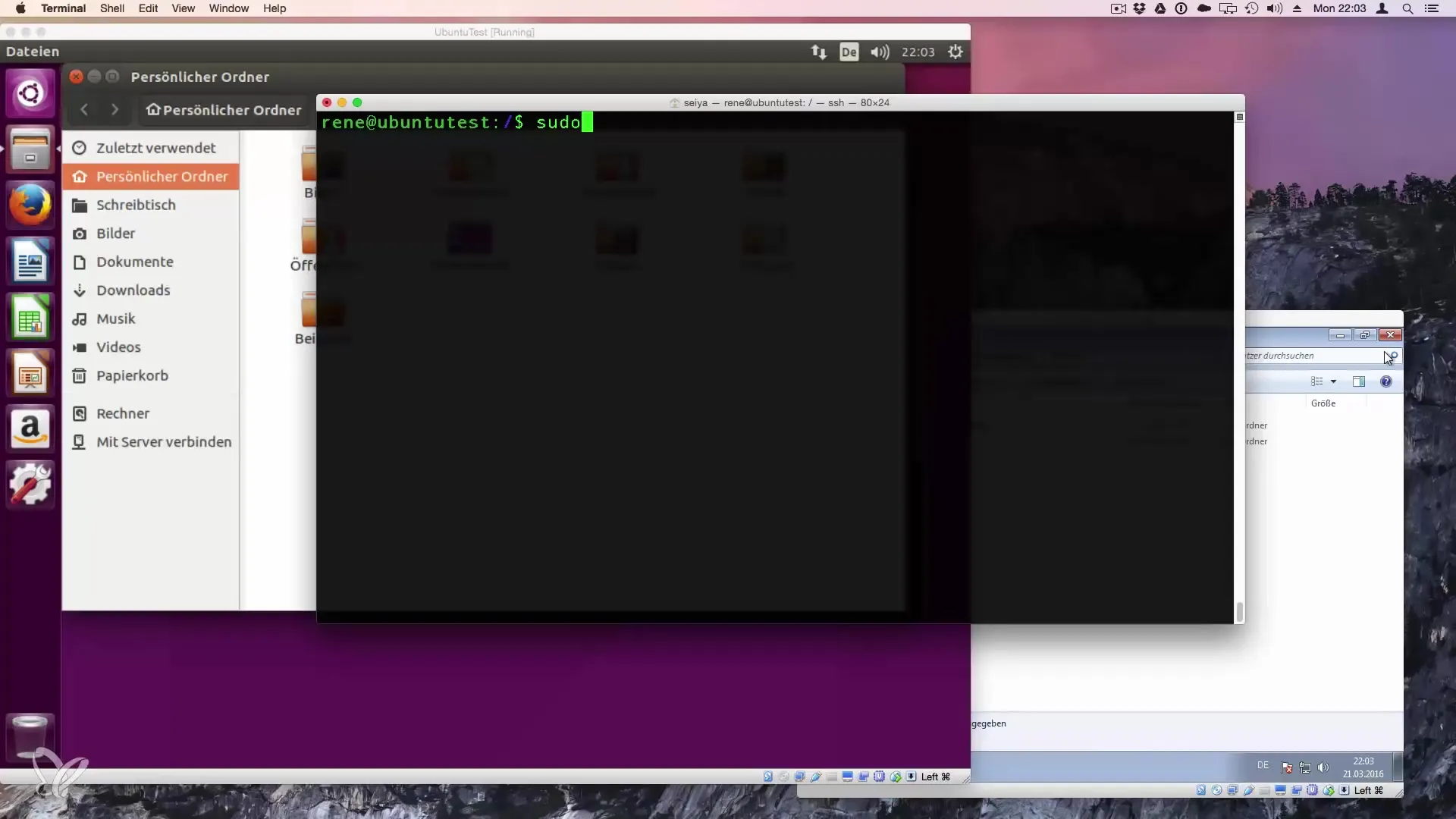The height and width of the screenshot is (819, 1456).
Task: Click the Mon 22:03 menu bar clock
Action: (x=1339, y=8)
